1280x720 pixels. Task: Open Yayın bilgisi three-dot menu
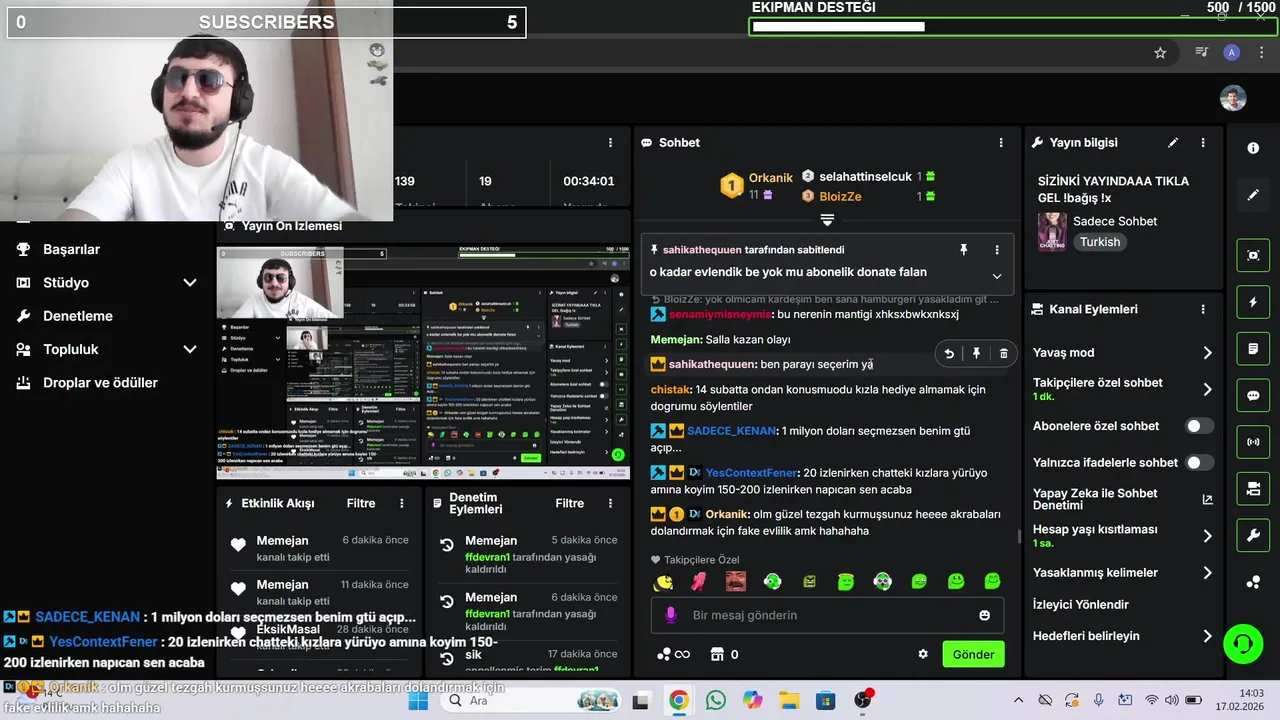point(1203,143)
